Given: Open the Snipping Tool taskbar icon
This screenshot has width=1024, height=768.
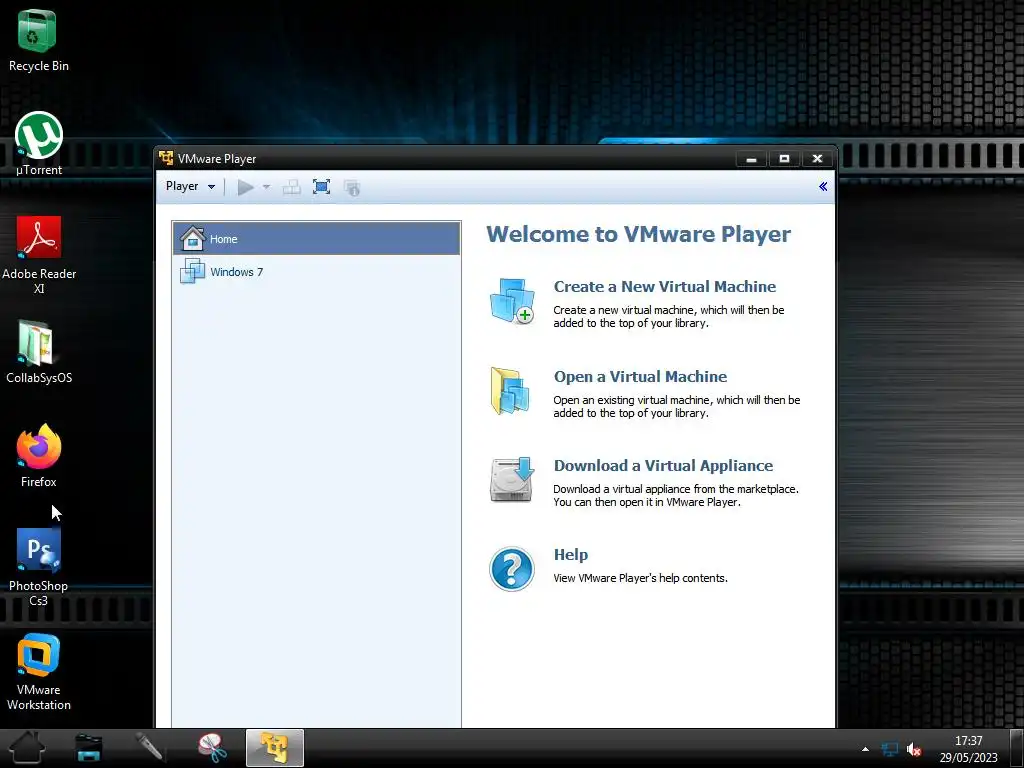Looking at the screenshot, I should 213,748.
